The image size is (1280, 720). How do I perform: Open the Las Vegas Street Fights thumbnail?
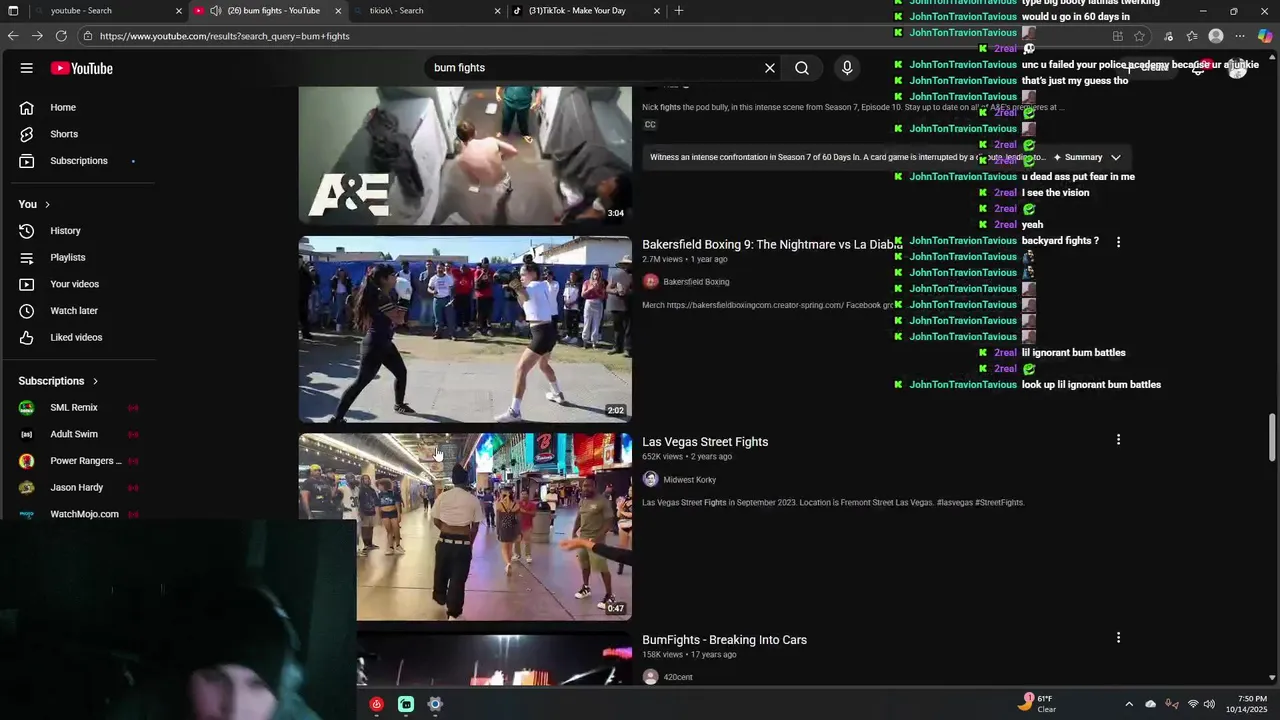pyautogui.click(x=465, y=527)
